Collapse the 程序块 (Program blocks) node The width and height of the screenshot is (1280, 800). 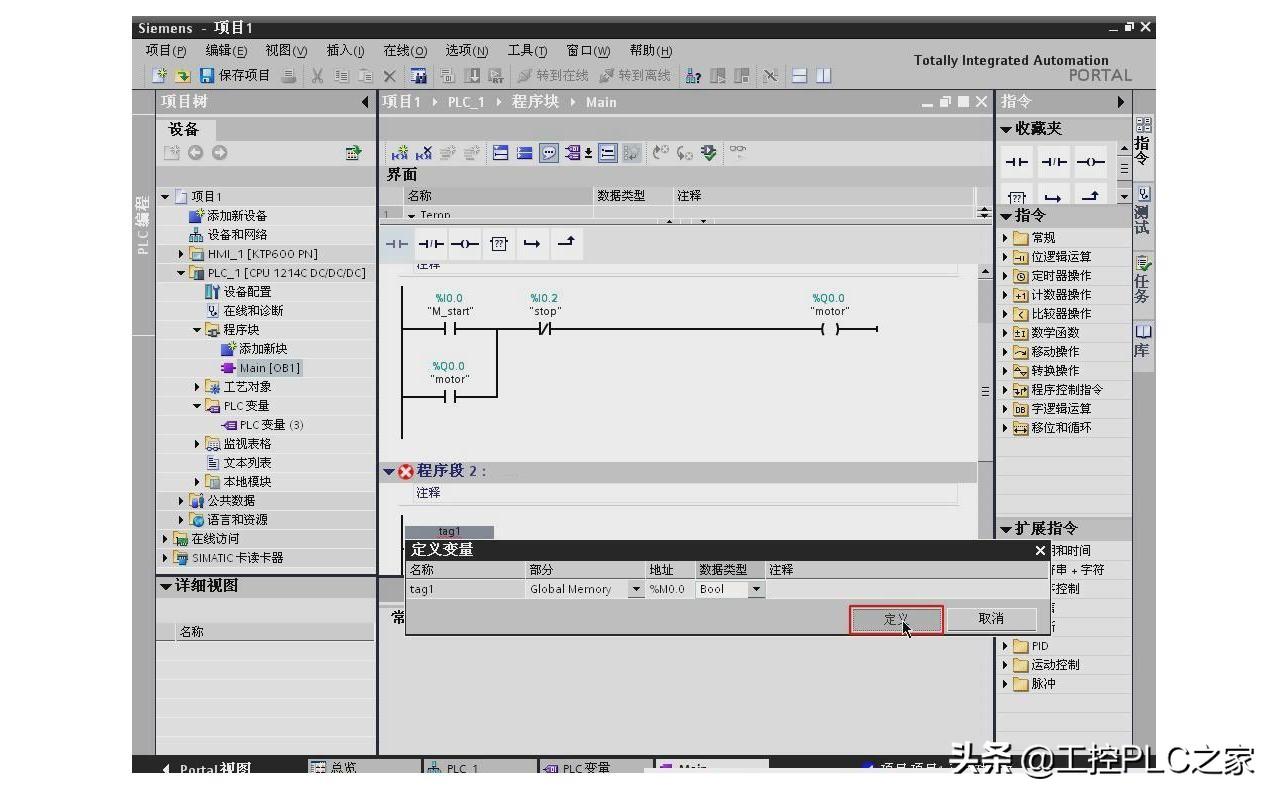[x=197, y=330]
